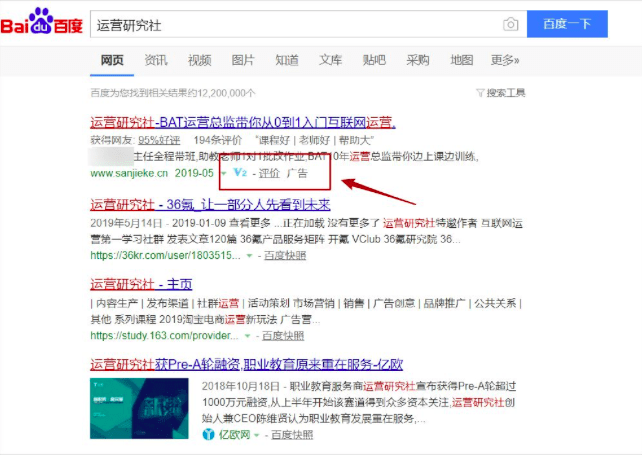Screen dimensions: 642x457
Task: Open www.sanjieke.cn URL link
Action: tap(129, 173)
